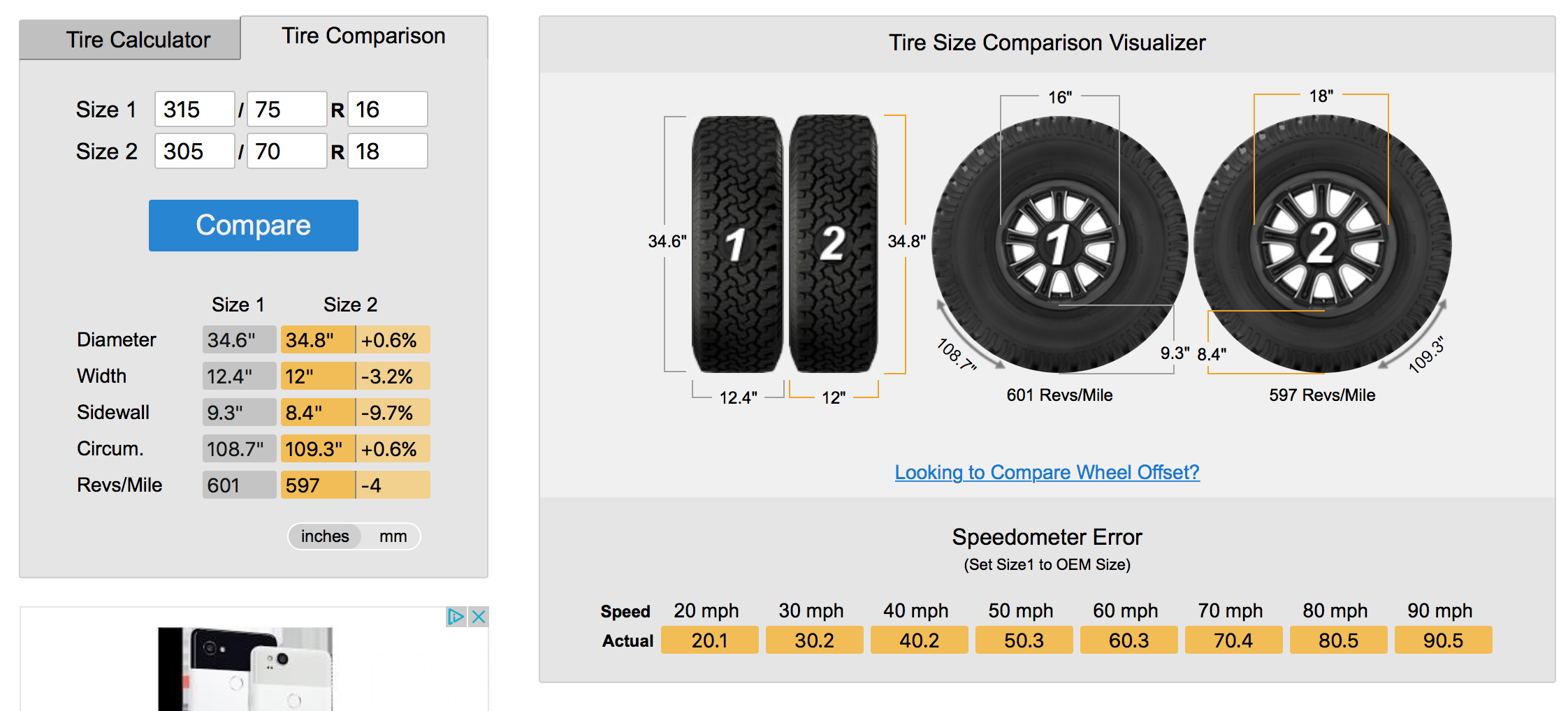Click Size 2 aspect ratio field showing 70
Viewport: 1568px width, 711px height.
coord(286,152)
